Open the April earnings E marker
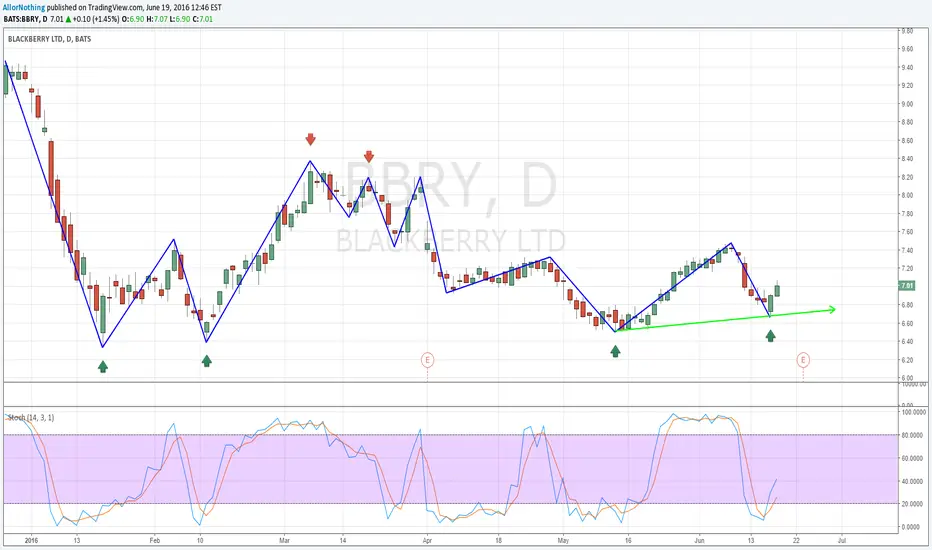This screenshot has height=550, width=932. [427, 360]
